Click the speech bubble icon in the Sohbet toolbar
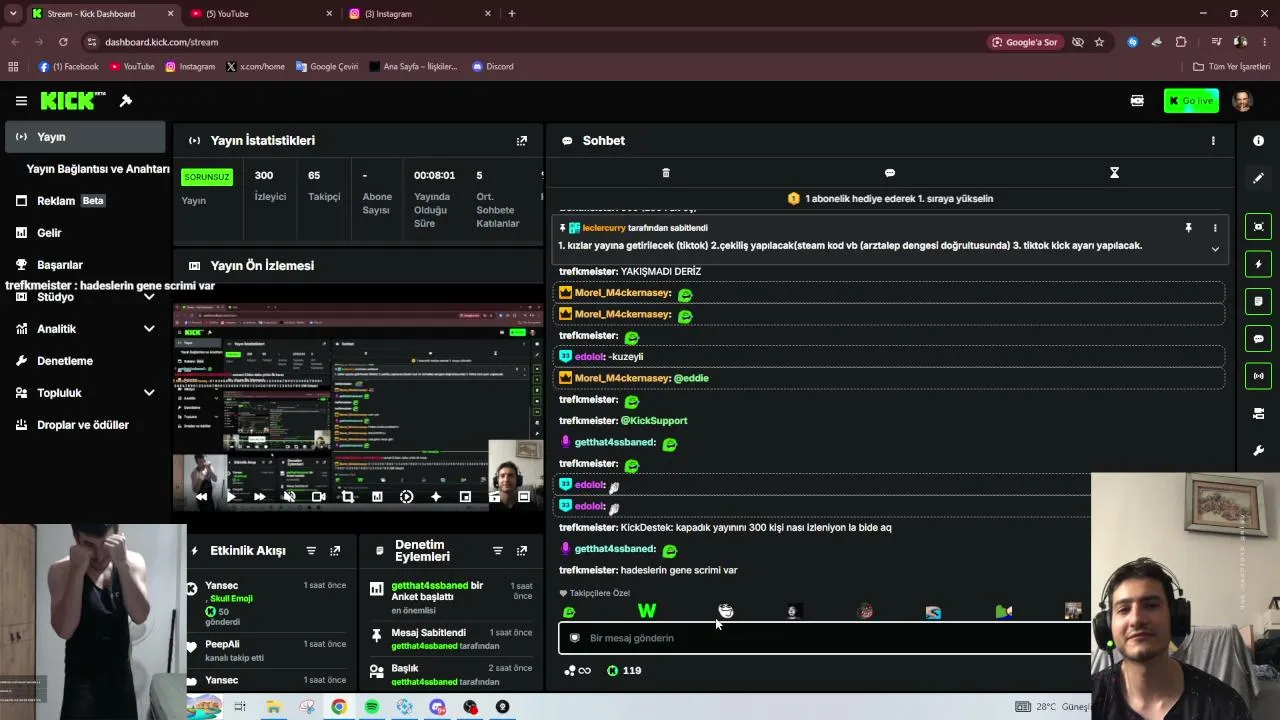Screen dimensions: 1280x720 pyautogui.click(x=890, y=173)
